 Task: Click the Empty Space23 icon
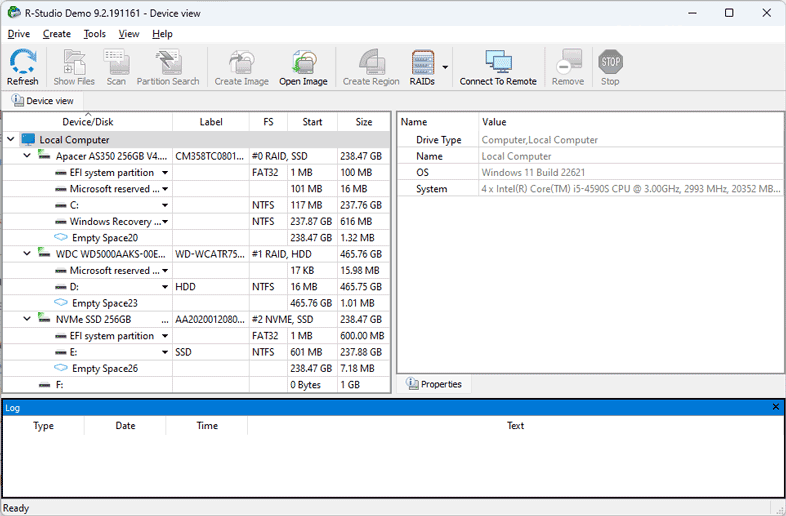click(61, 302)
